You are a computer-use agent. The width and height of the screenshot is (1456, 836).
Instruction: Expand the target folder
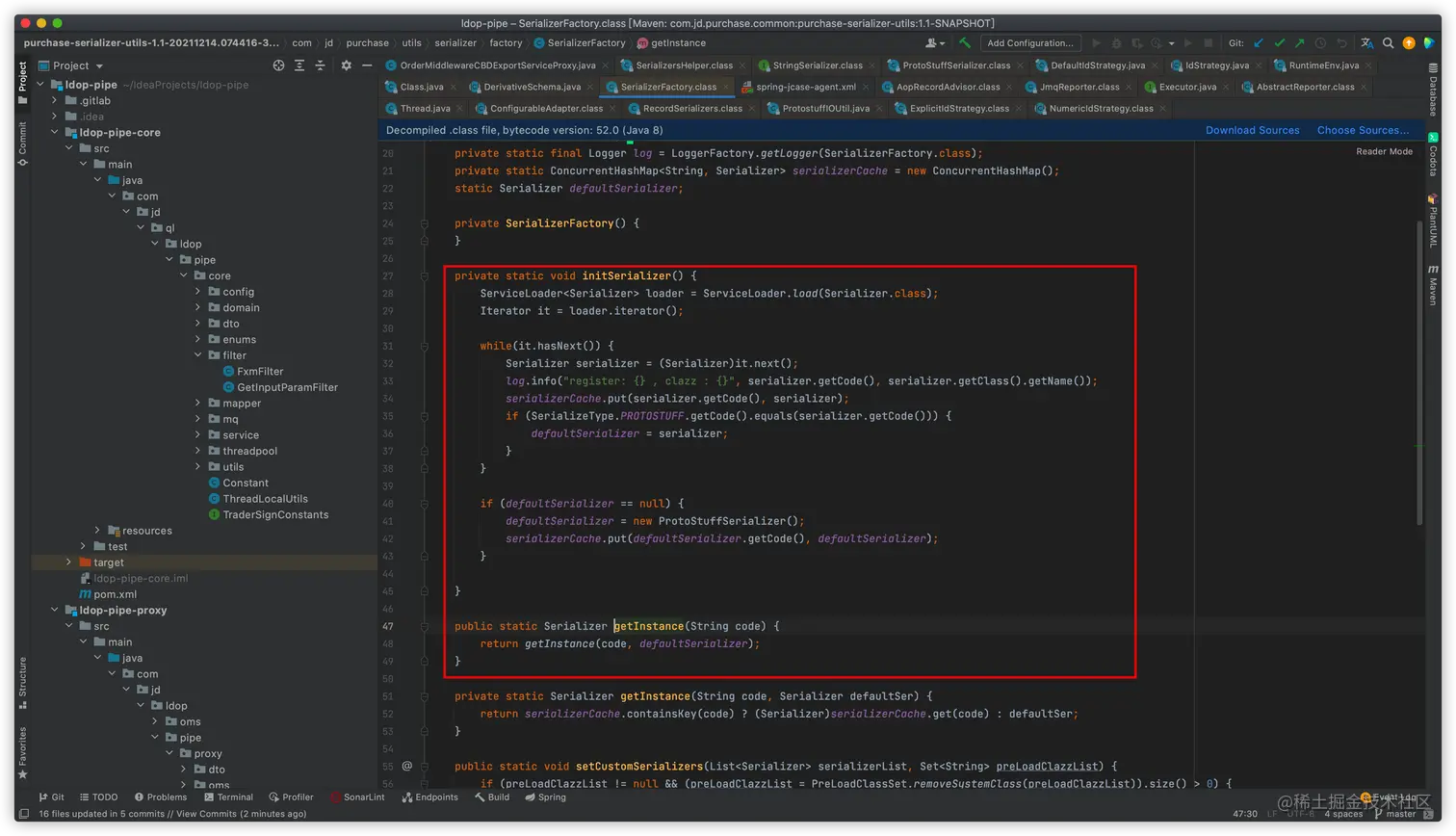[68, 562]
